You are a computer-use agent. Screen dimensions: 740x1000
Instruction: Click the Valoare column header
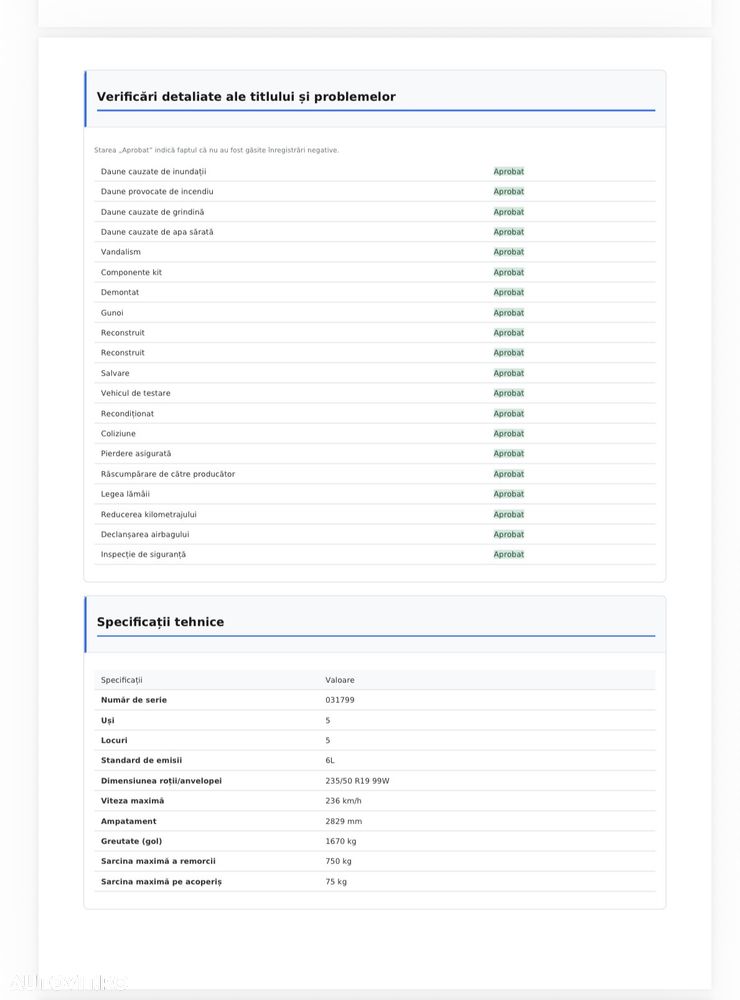point(339,680)
